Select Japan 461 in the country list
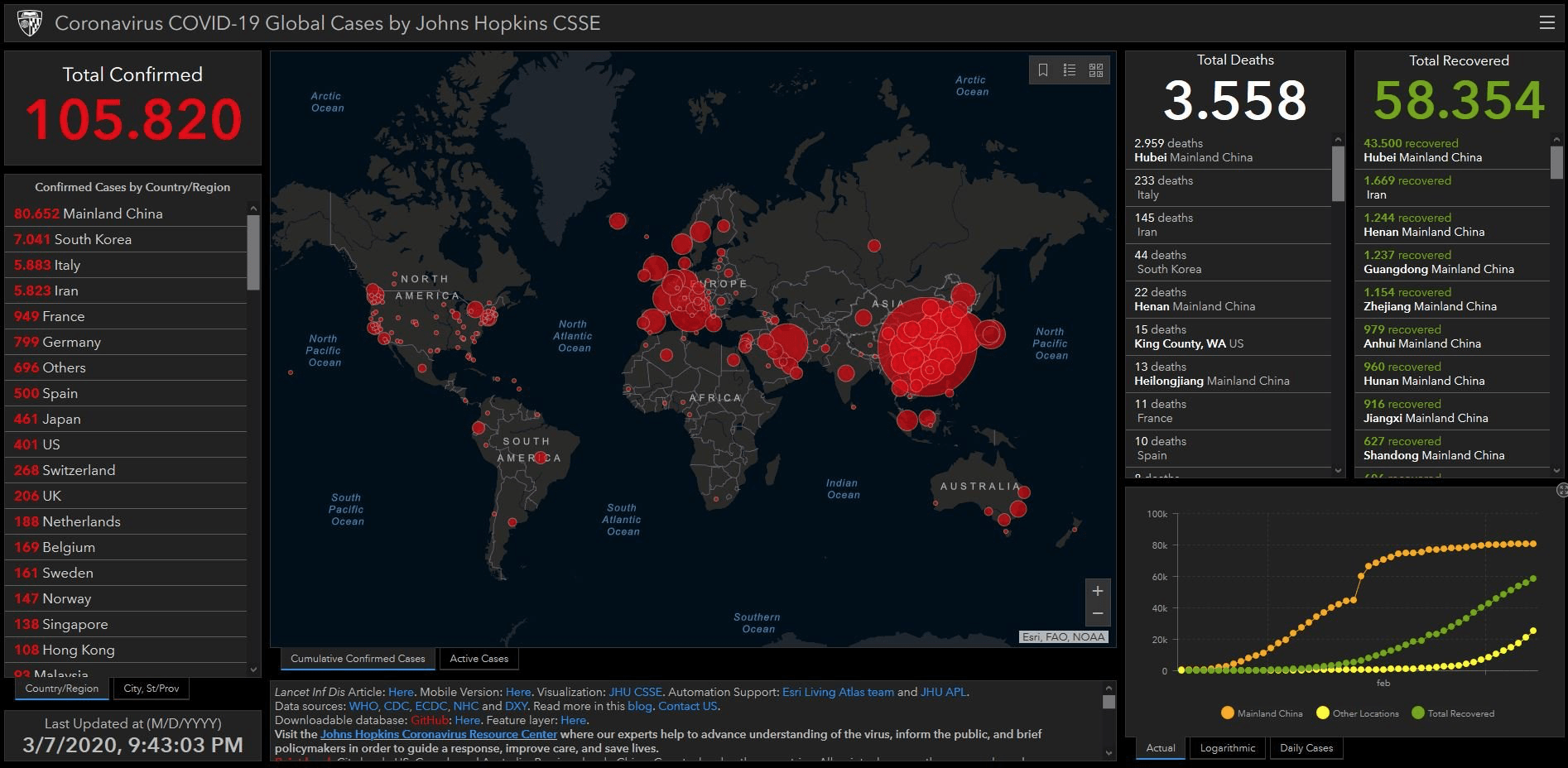 coord(126,419)
